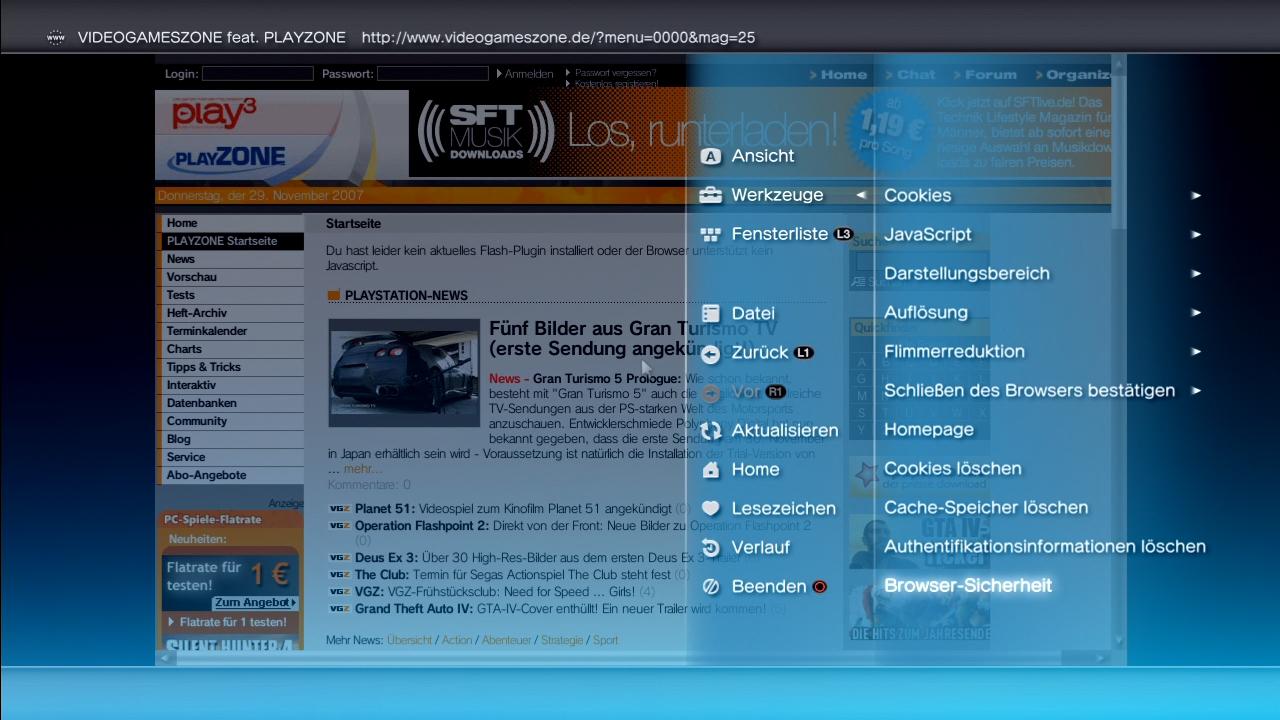Reload the page via Aktualisieren icon
Screen dimensions: 1280x720
click(x=710, y=431)
